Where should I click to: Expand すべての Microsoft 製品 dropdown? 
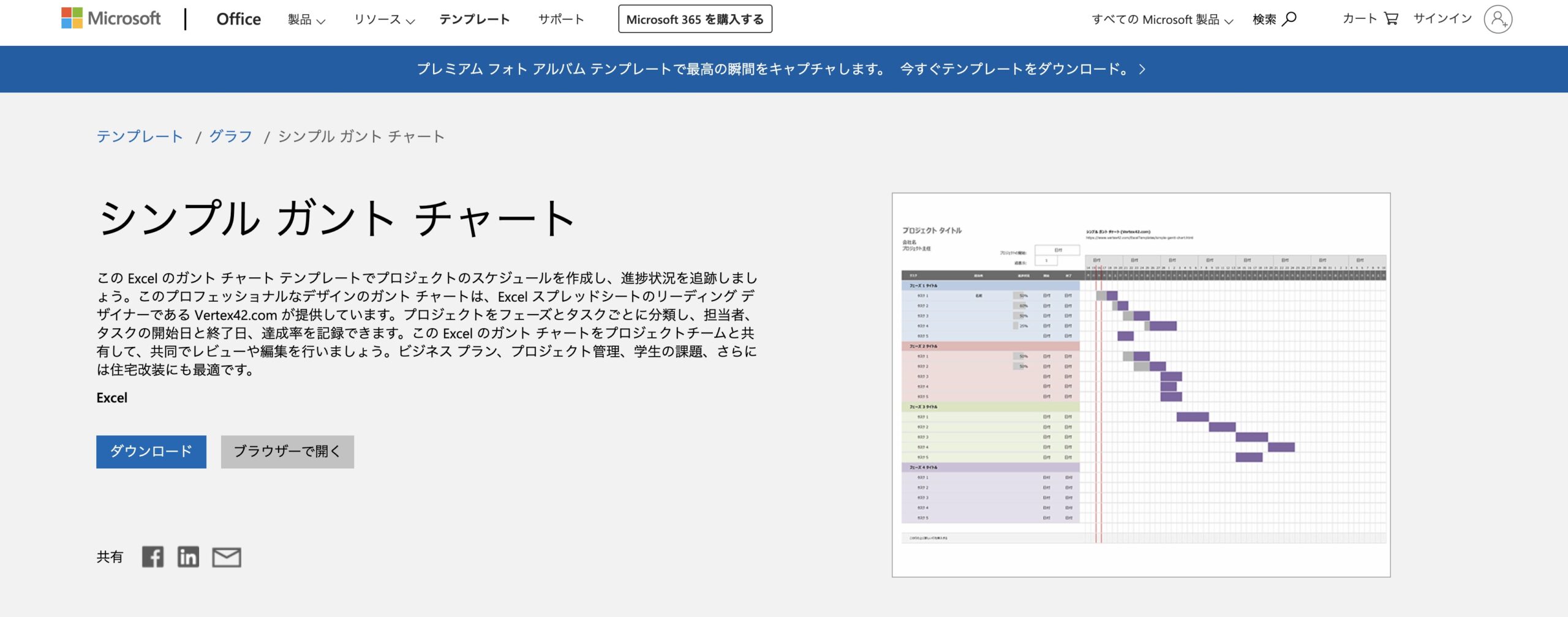1162,20
